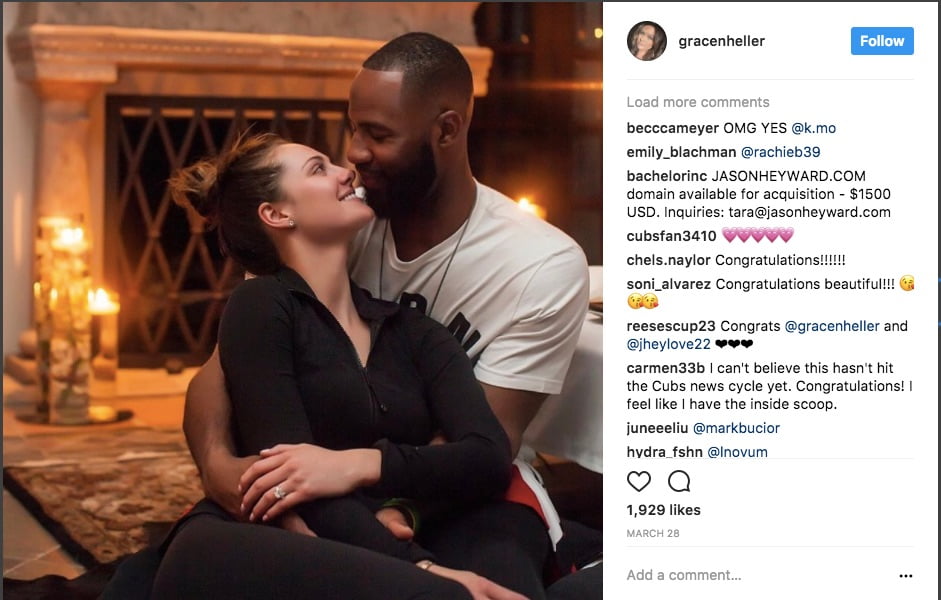This screenshot has height=600, width=941.
Task: View the 1,929 likes list
Action: [x=663, y=510]
